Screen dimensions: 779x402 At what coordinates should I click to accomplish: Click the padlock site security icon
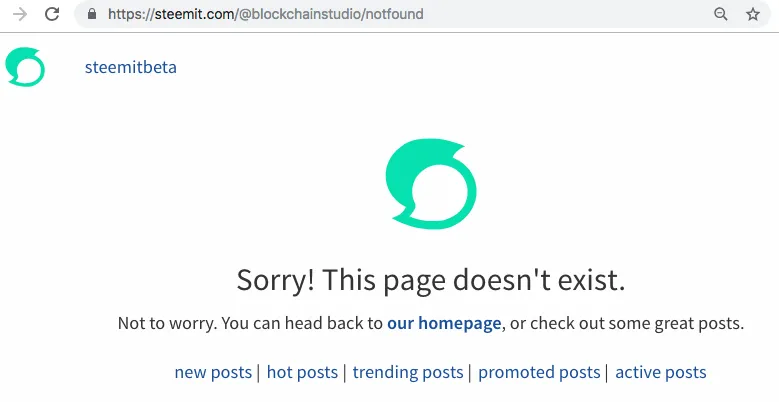(92, 14)
